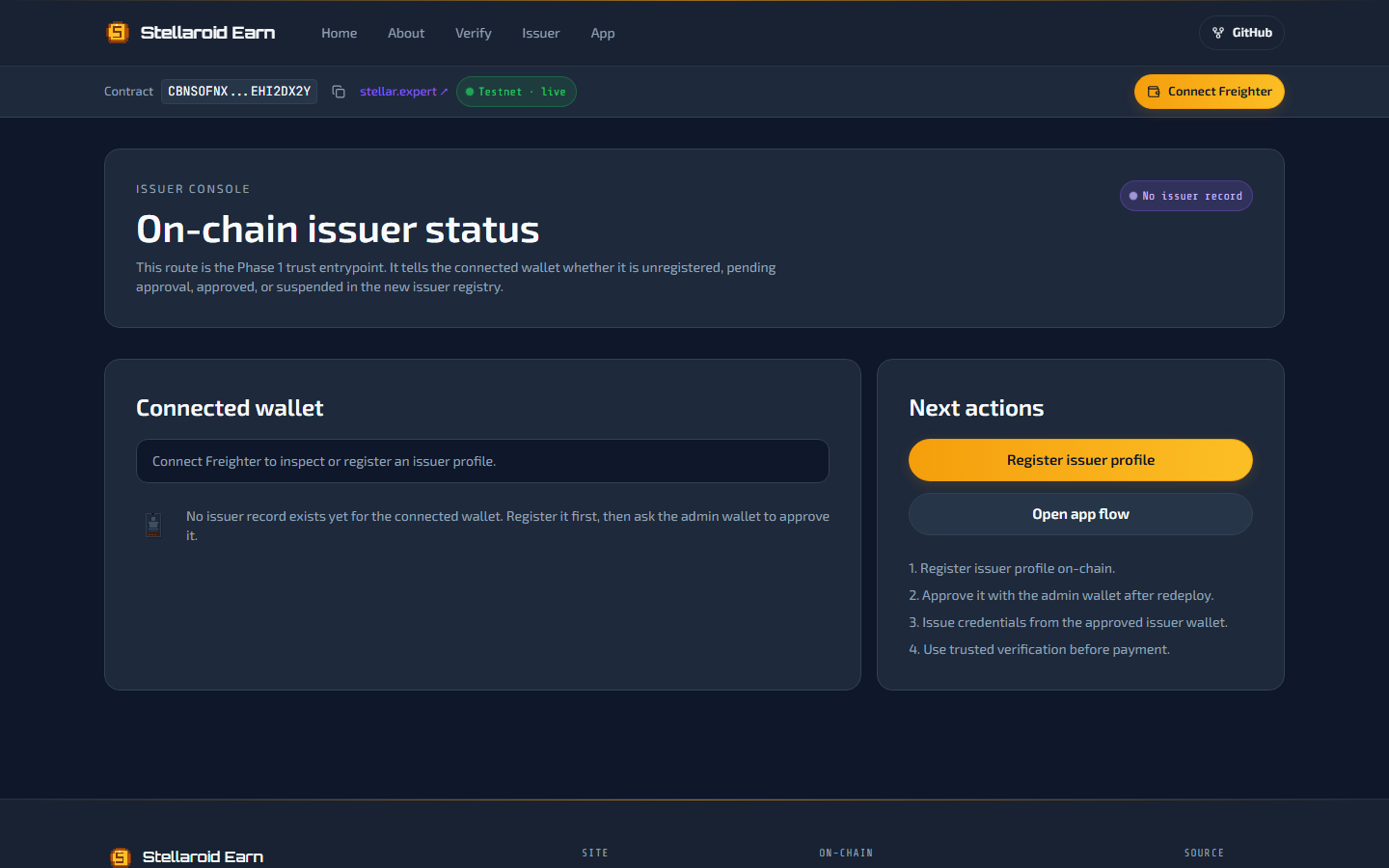Click the document icon next to the issuer record note
Image resolution: width=1389 pixels, height=868 pixels.
(x=153, y=525)
